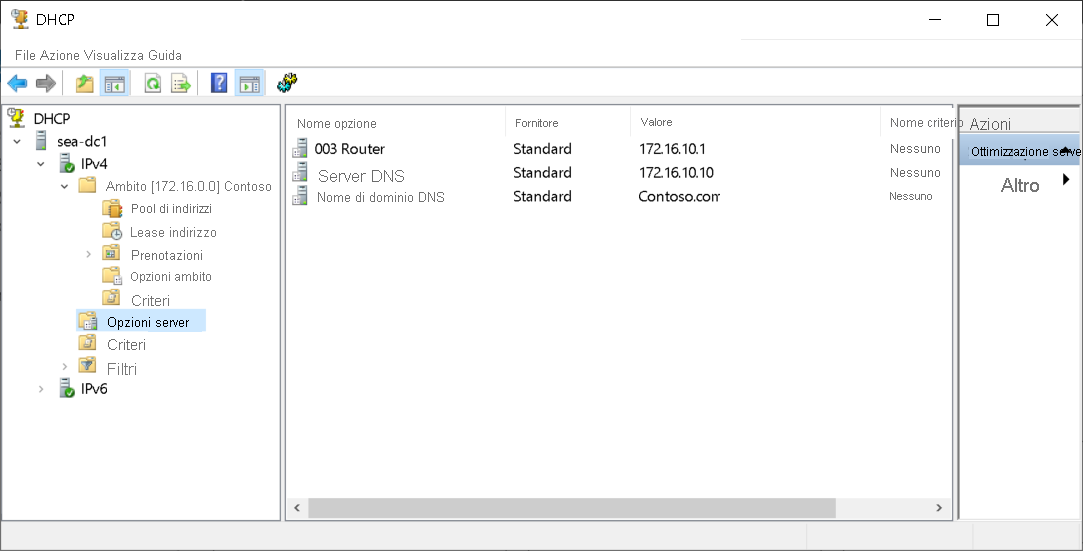This screenshot has height=551, width=1083.
Task: Click the Export List toolbar icon
Action: [x=181, y=84]
